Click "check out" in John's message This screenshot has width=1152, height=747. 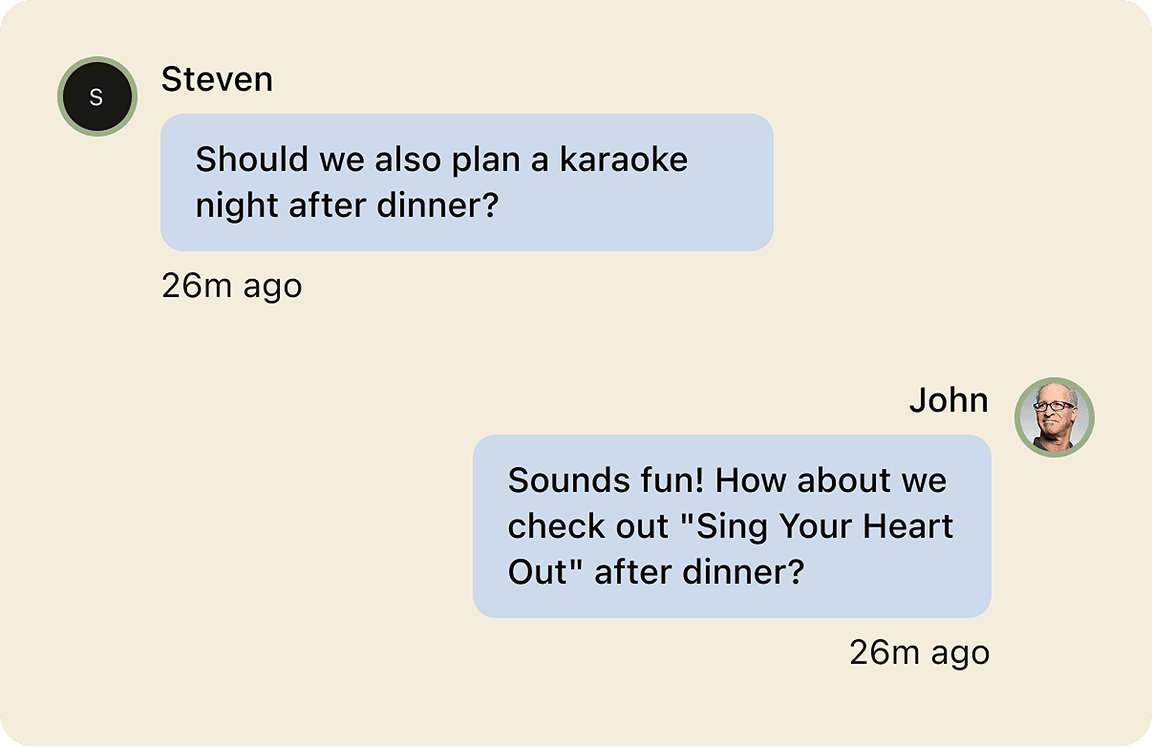(589, 527)
